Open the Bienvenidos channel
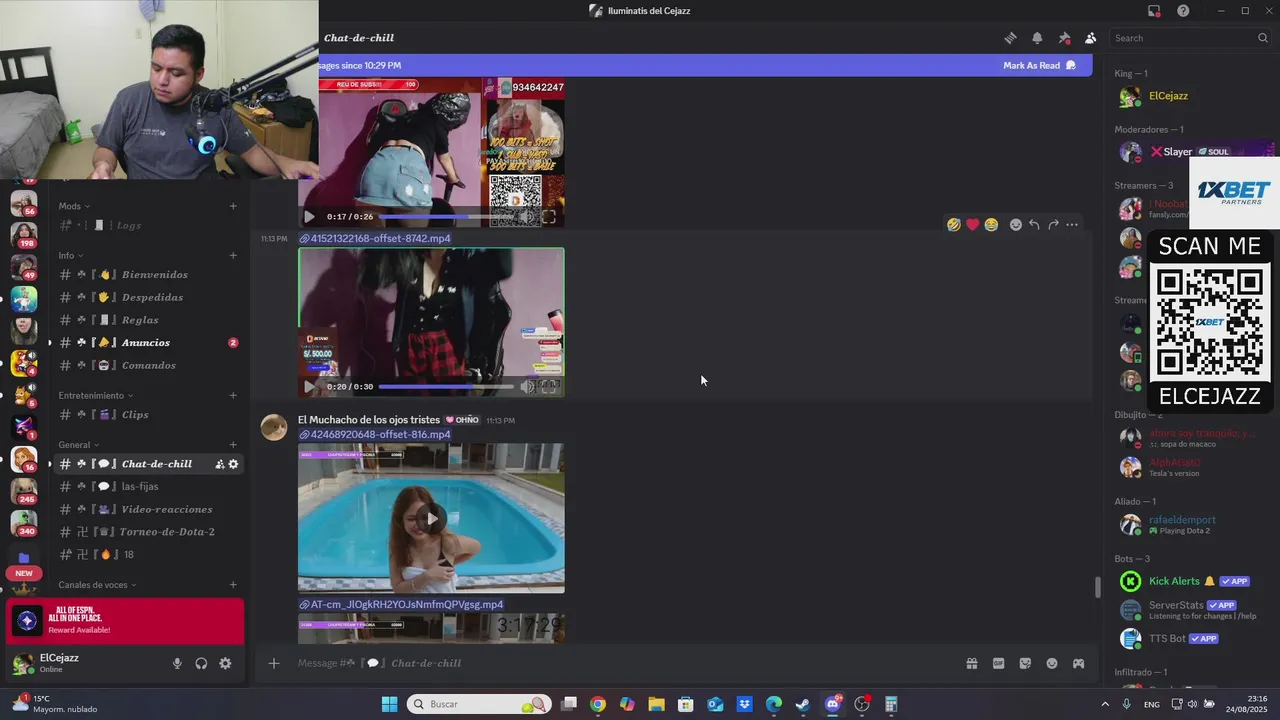Viewport: 1280px width, 720px height. [148, 274]
